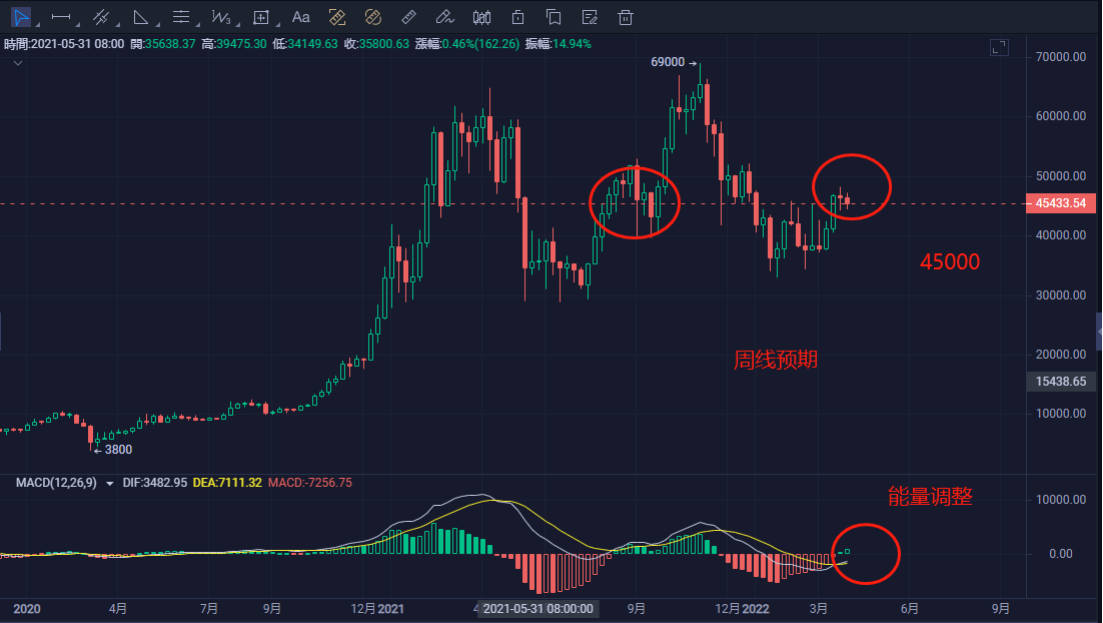This screenshot has height=623, width=1103.
Task: Click the fullscreen expand chart icon
Action: [999, 47]
